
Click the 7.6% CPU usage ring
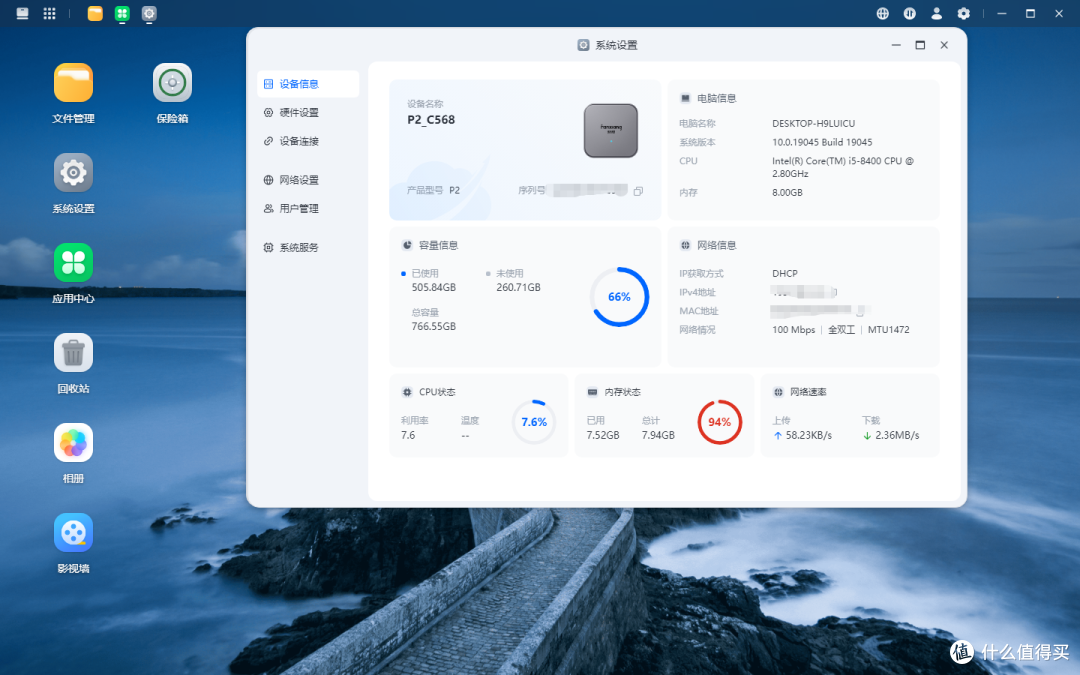click(x=534, y=422)
